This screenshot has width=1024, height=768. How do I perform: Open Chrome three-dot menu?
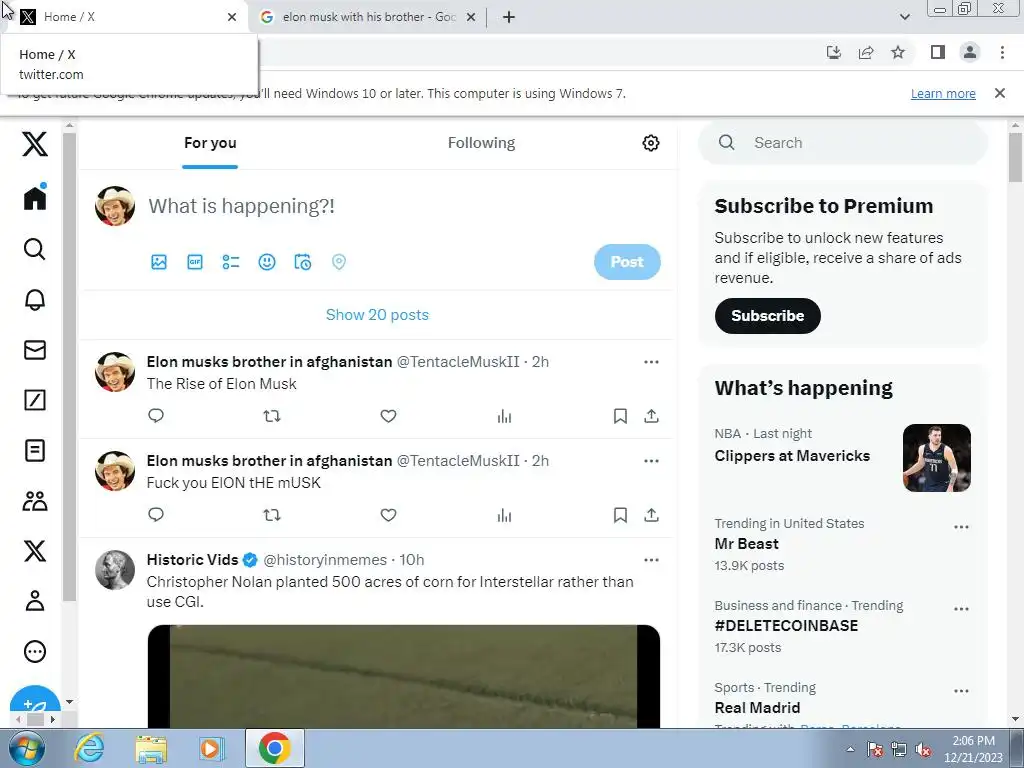click(1002, 52)
